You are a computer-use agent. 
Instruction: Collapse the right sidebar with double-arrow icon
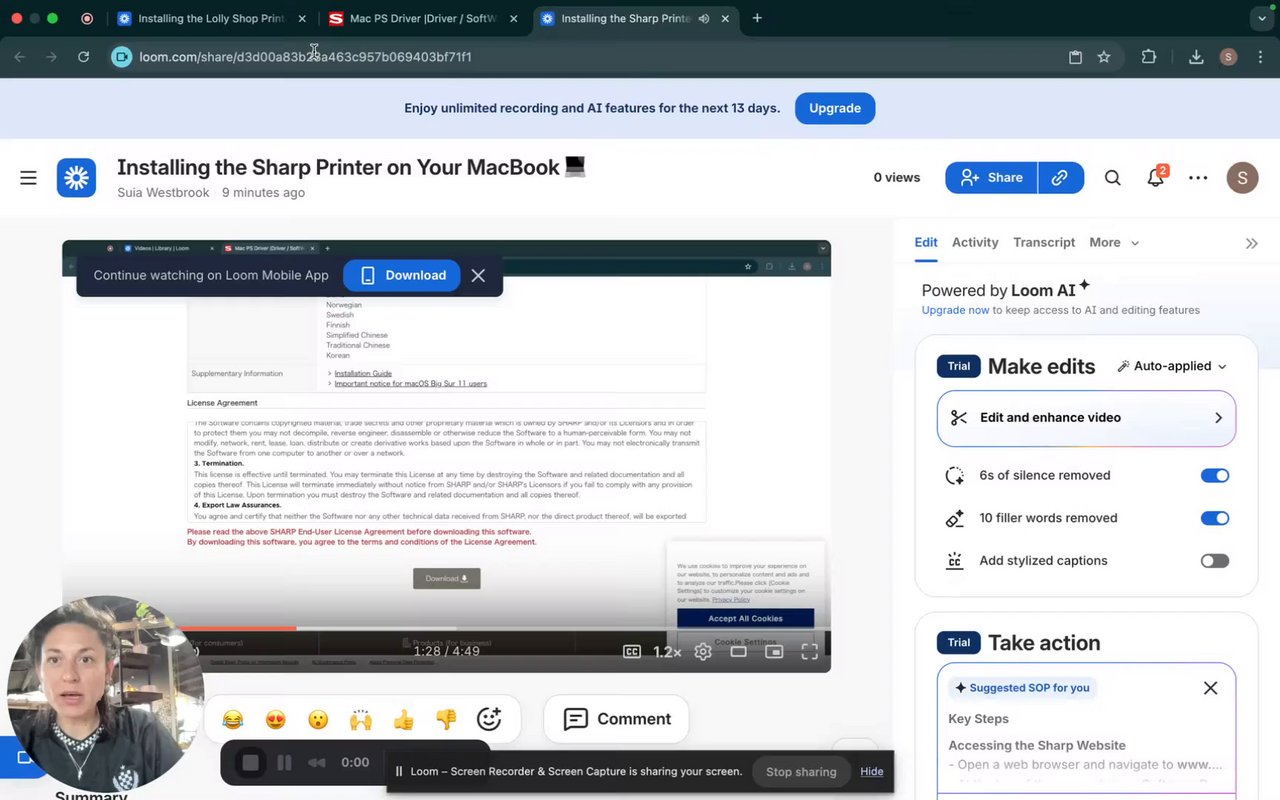1251,243
